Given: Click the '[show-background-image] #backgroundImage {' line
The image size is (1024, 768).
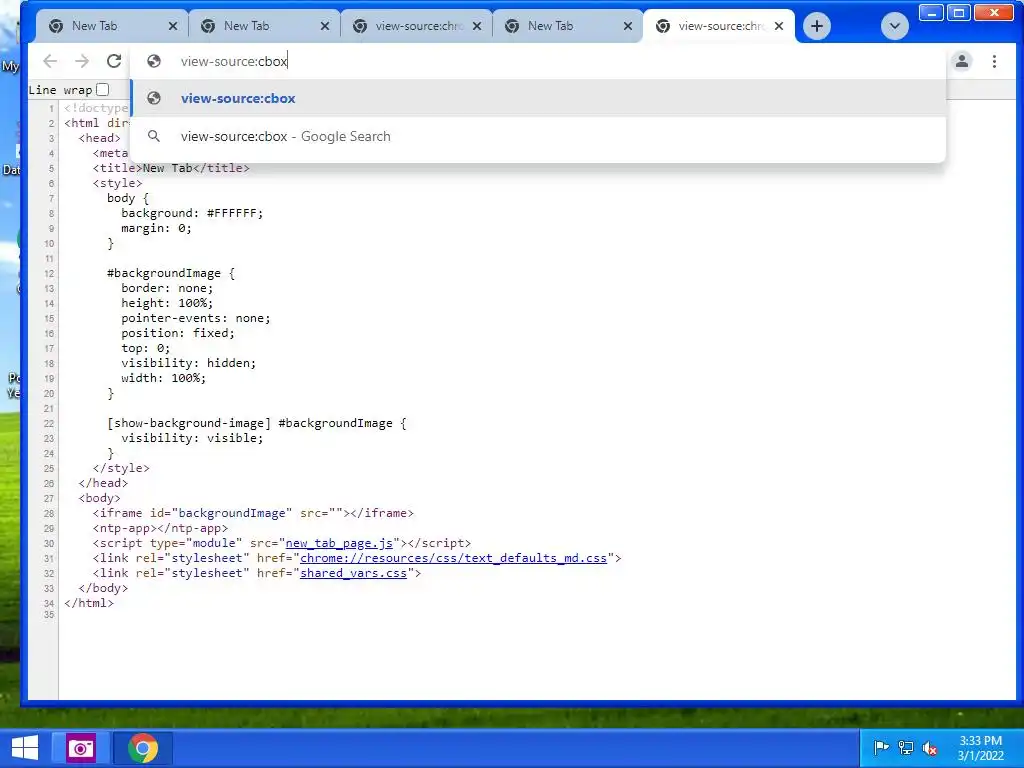Looking at the screenshot, I should pyautogui.click(x=257, y=423).
